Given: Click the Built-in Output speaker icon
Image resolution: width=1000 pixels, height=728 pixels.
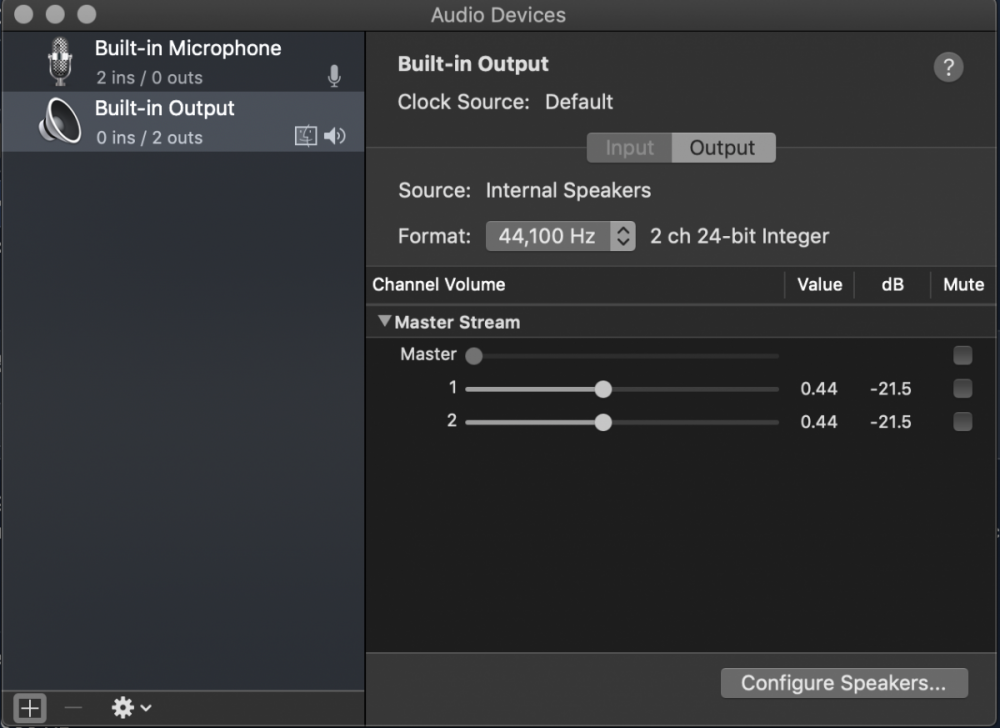Looking at the screenshot, I should [60, 122].
